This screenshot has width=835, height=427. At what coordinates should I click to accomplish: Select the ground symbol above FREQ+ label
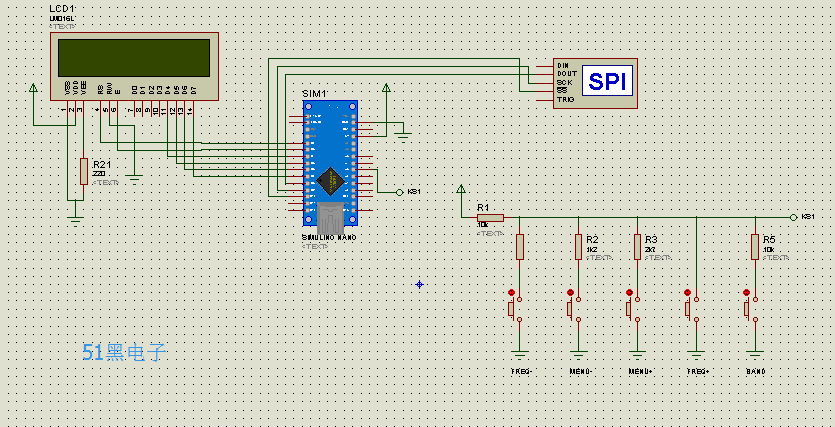(696, 355)
